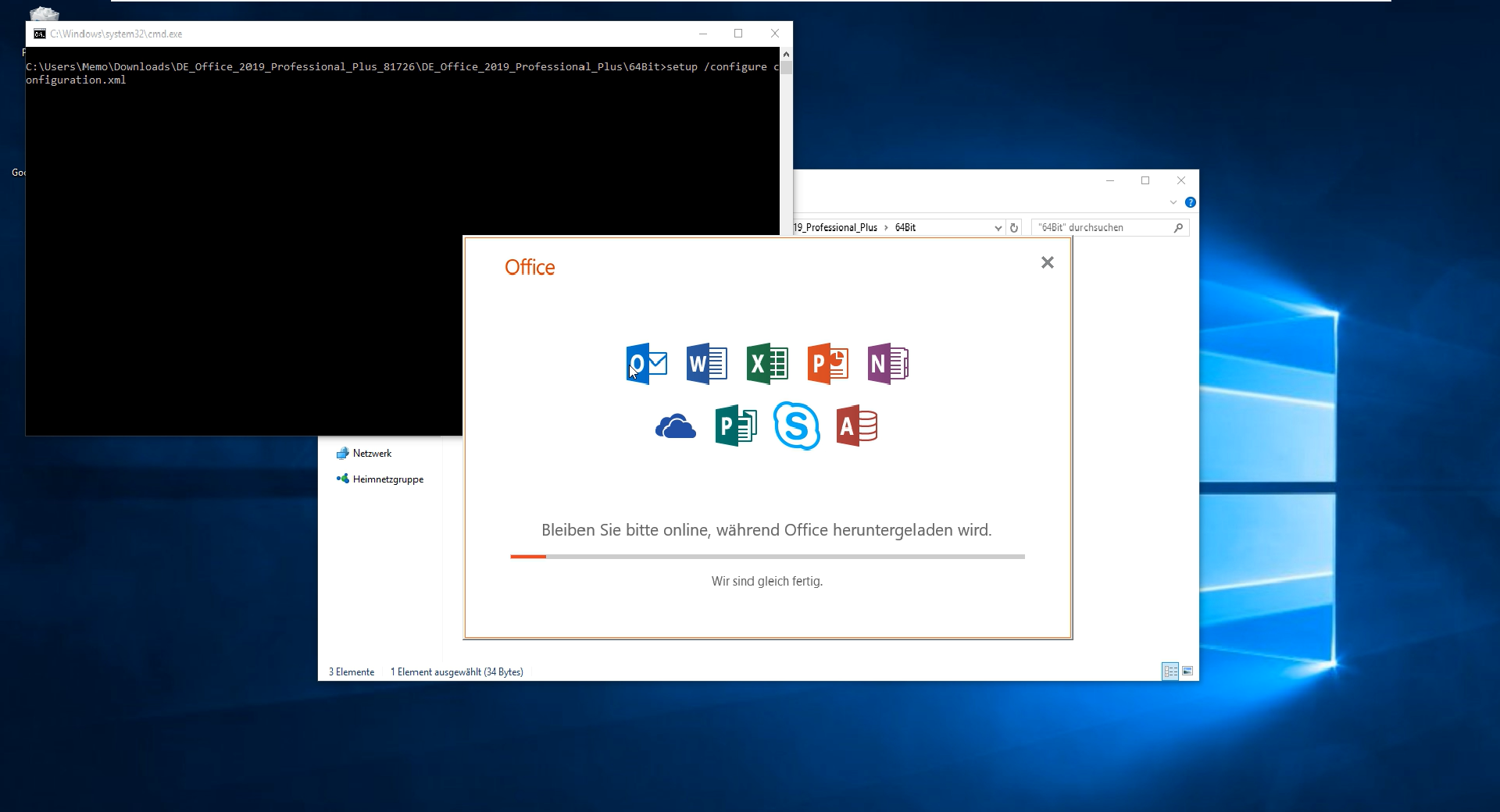Click the Outlook icon in Office installer
Viewport: 1500px width, 812px height.
647,364
